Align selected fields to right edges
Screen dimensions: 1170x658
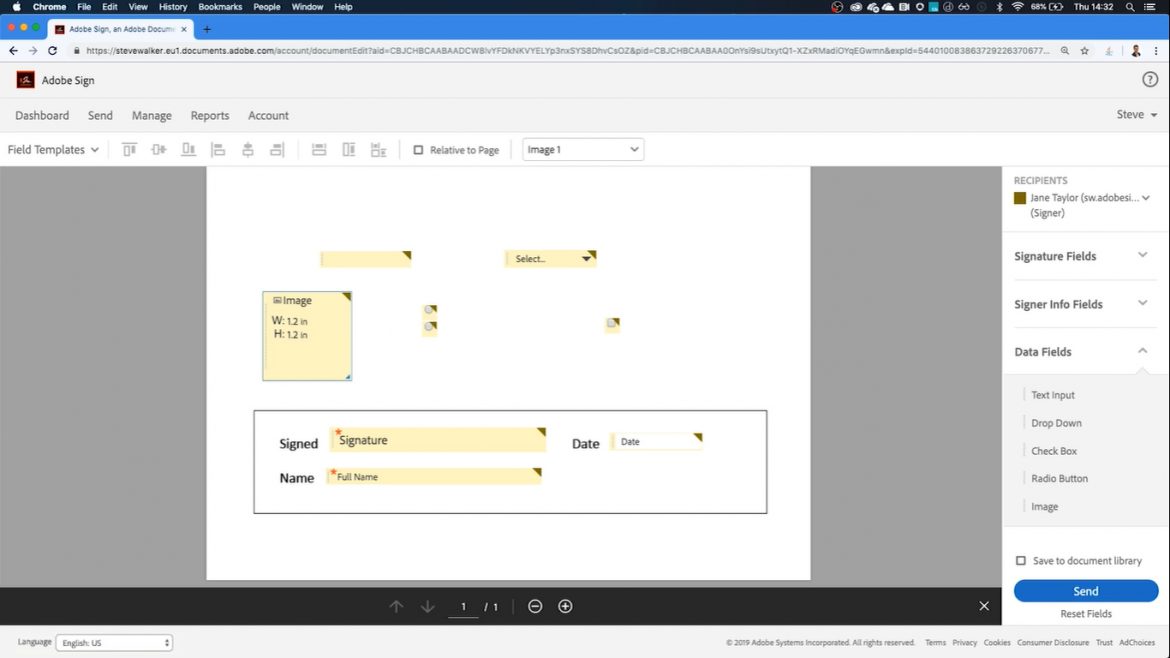(x=278, y=148)
